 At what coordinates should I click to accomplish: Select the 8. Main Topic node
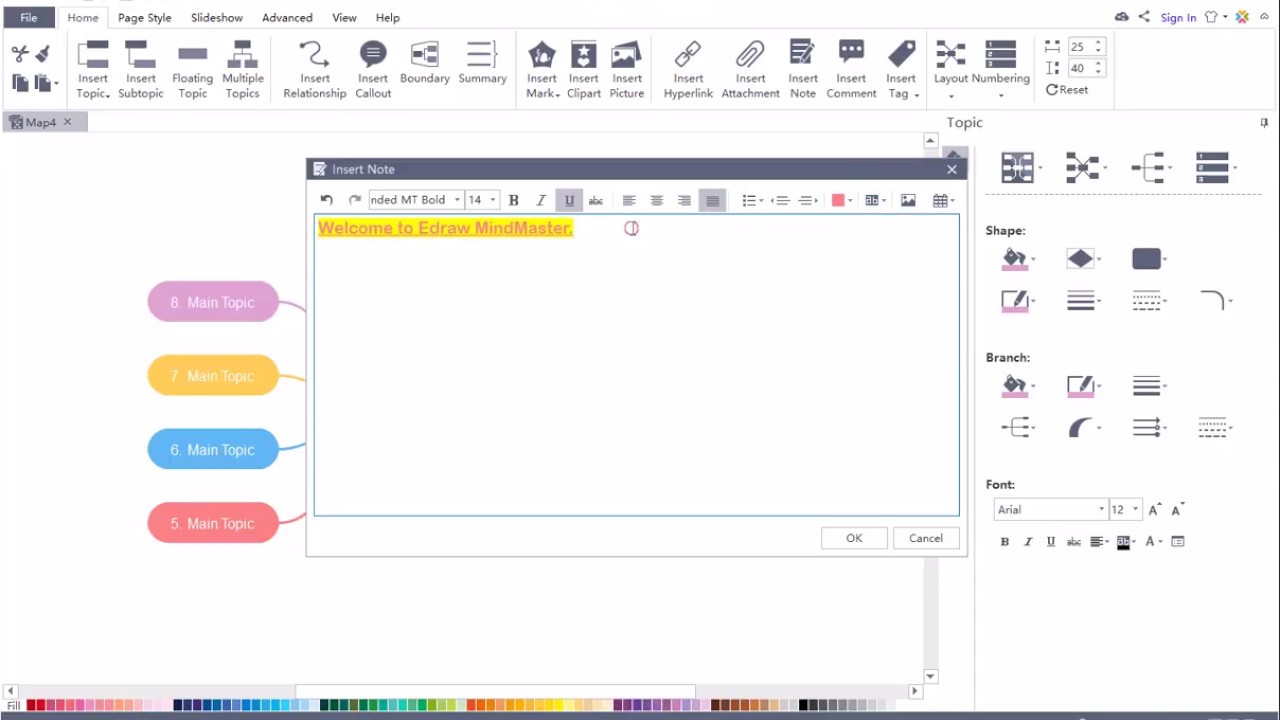click(x=213, y=302)
